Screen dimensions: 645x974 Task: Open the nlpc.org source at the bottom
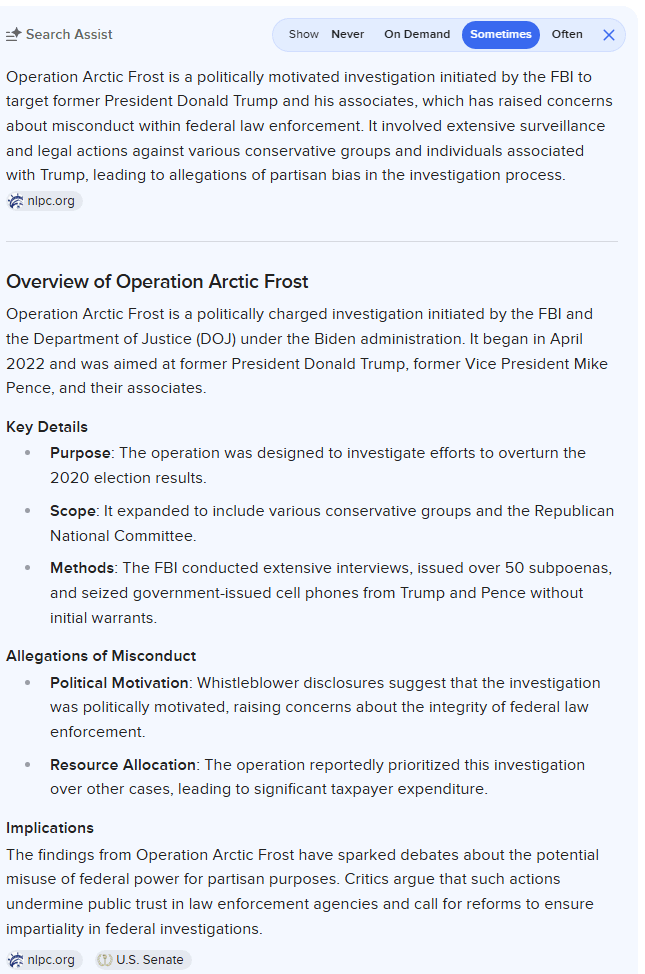50,960
